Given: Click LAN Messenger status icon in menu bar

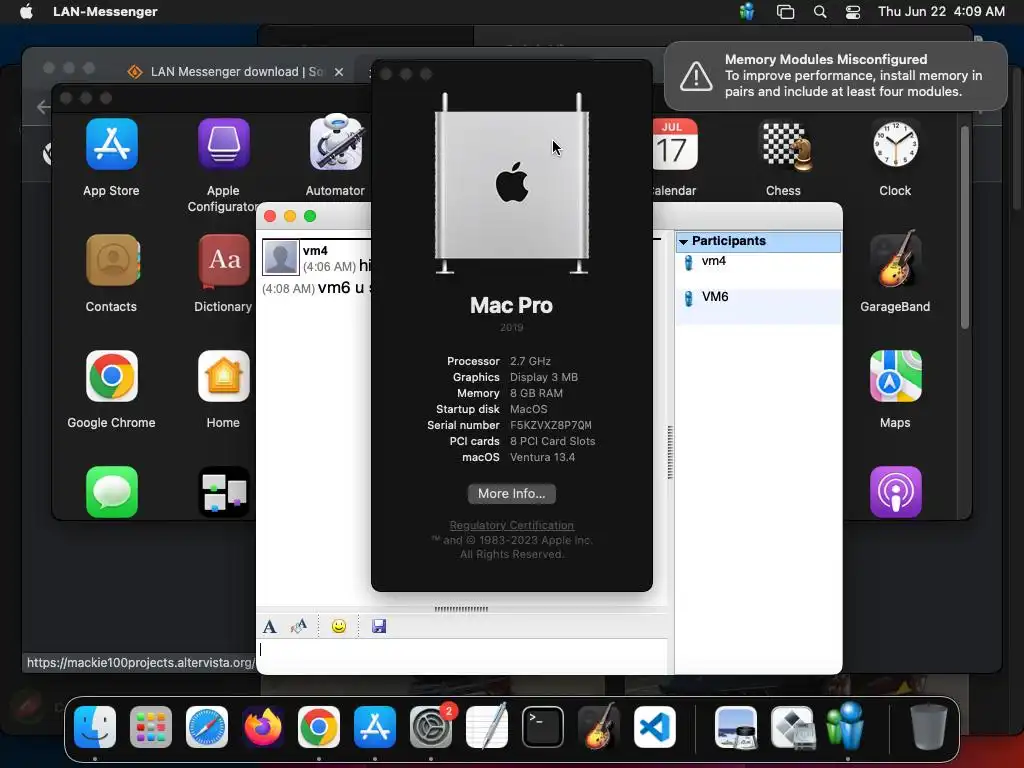Looking at the screenshot, I should (748, 12).
